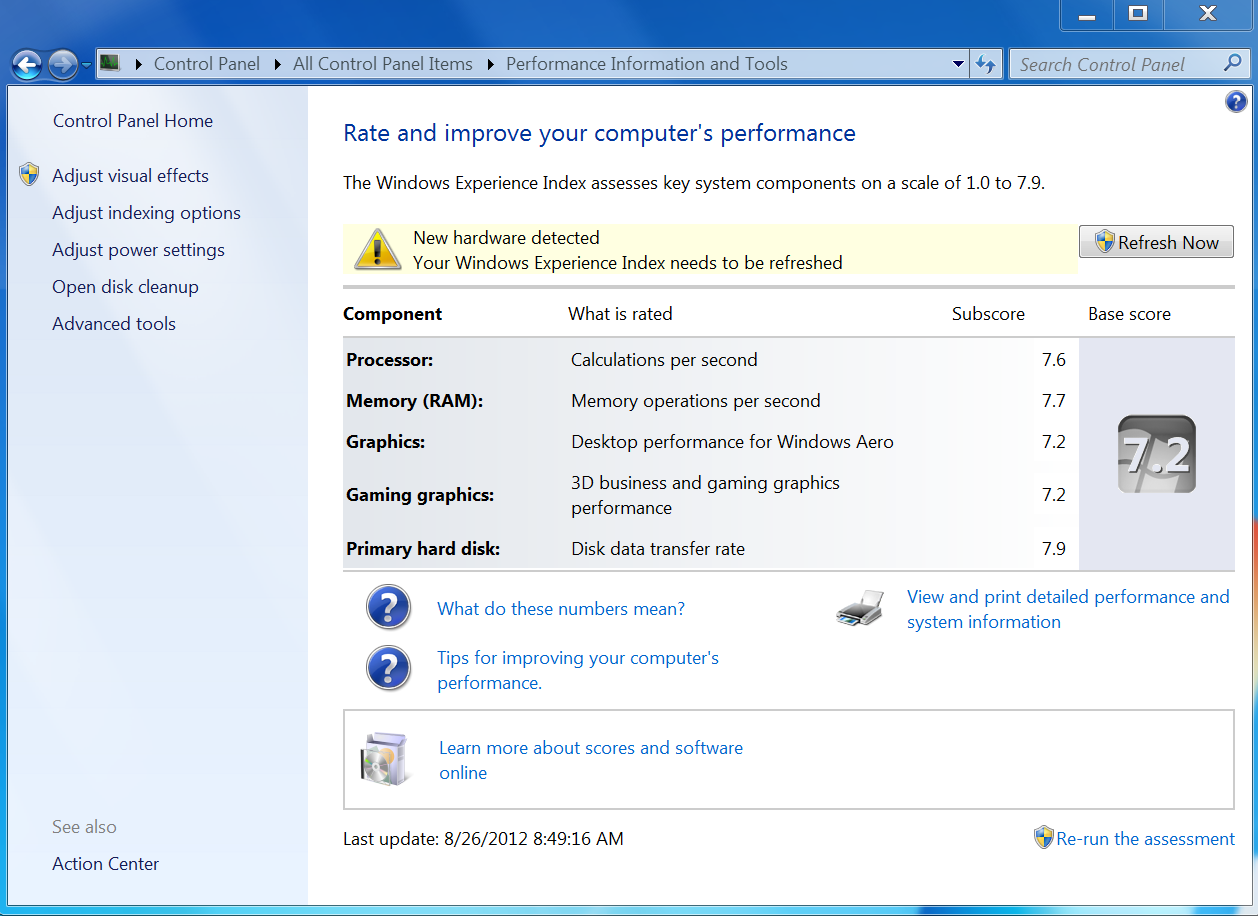This screenshot has height=916, width=1258.
Task: Maximize the Control Panel window
Action: [x=1138, y=14]
